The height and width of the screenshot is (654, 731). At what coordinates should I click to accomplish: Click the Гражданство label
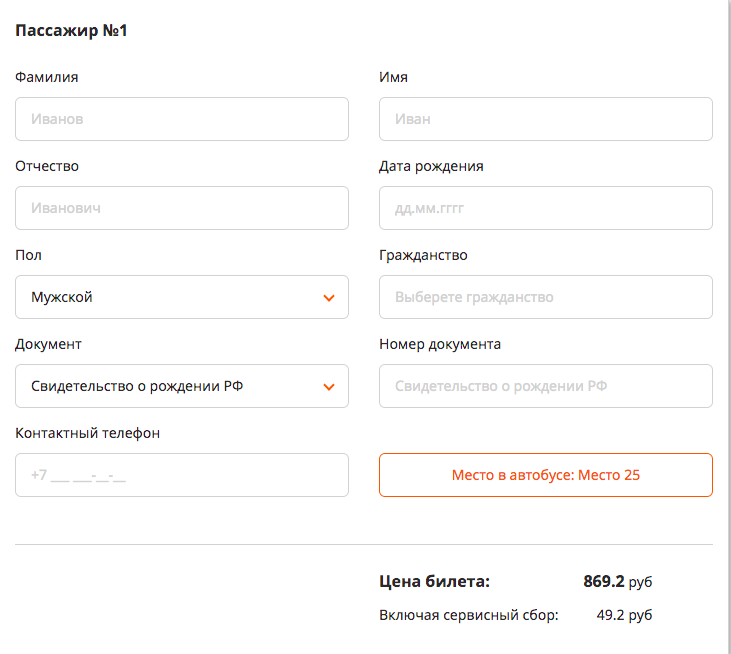(x=423, y=255)
